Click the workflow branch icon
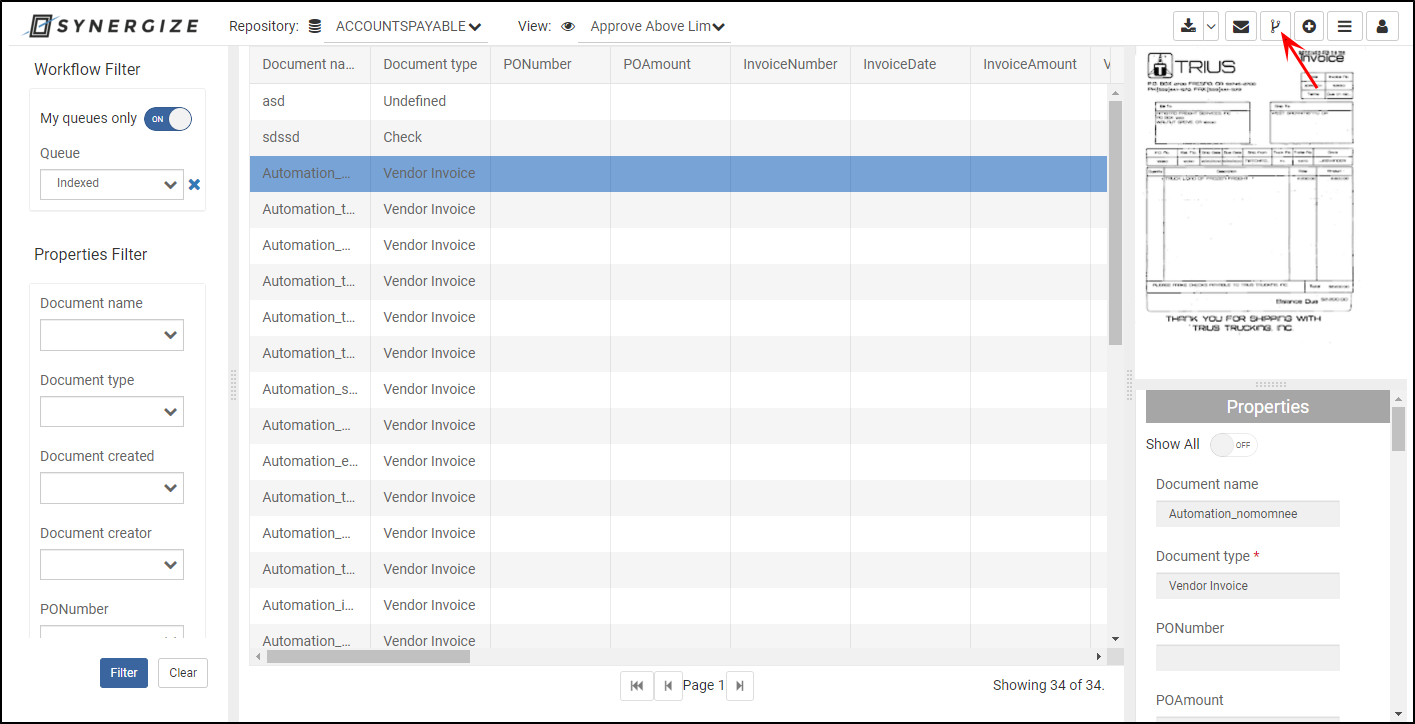The width and height of the screenshot is (1415, 724). tap(1275, 26)
